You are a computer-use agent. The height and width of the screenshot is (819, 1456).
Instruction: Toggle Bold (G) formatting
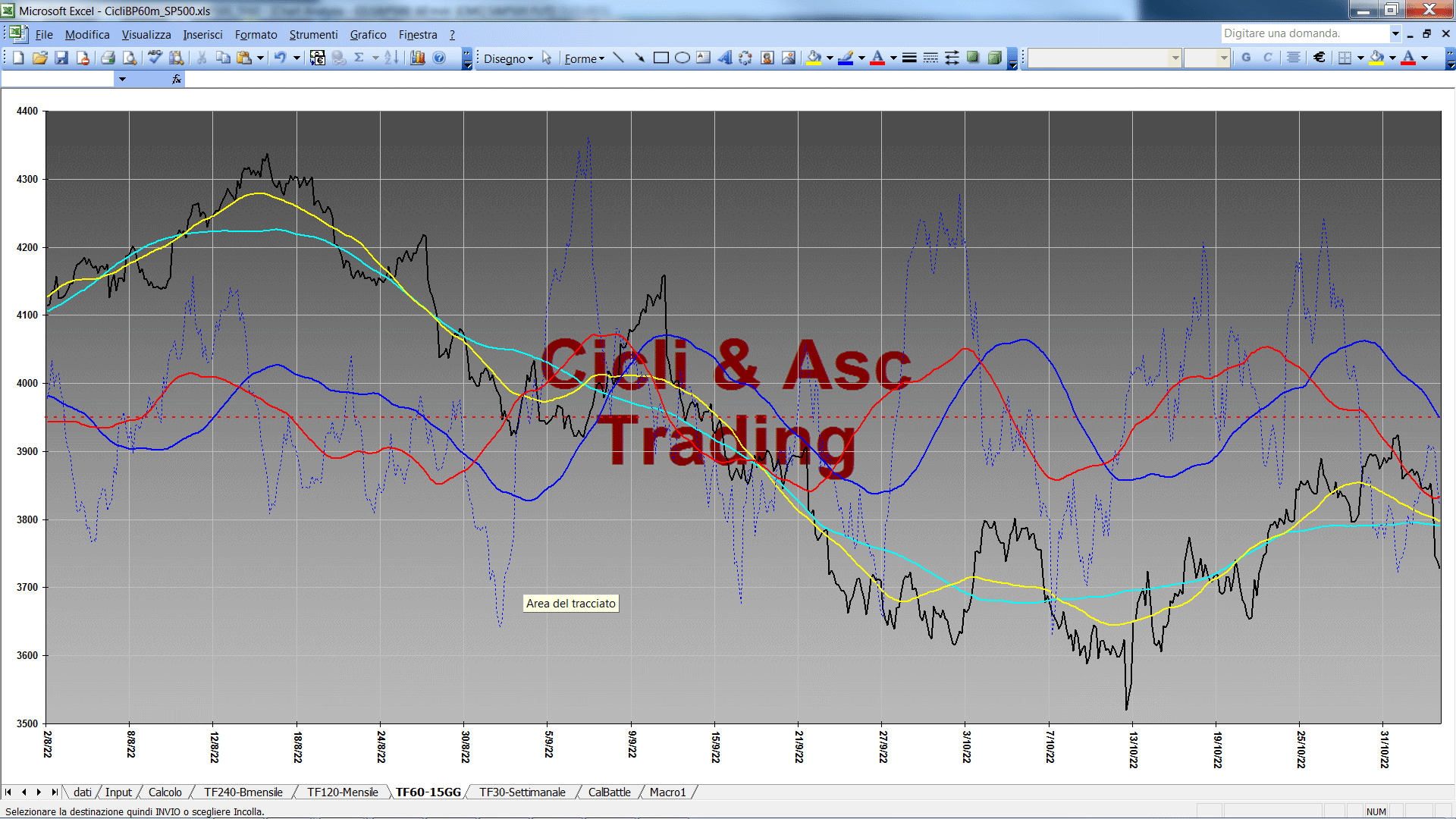click(1246, 58)
